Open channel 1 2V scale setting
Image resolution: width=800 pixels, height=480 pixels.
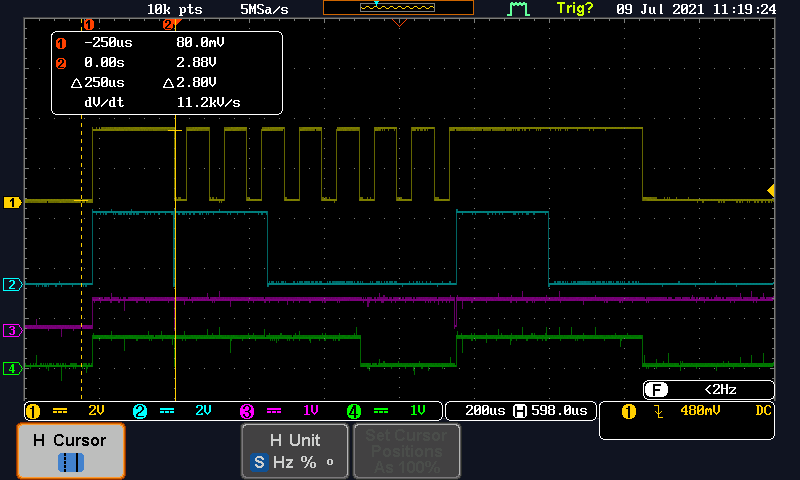[x=69, y=411]
